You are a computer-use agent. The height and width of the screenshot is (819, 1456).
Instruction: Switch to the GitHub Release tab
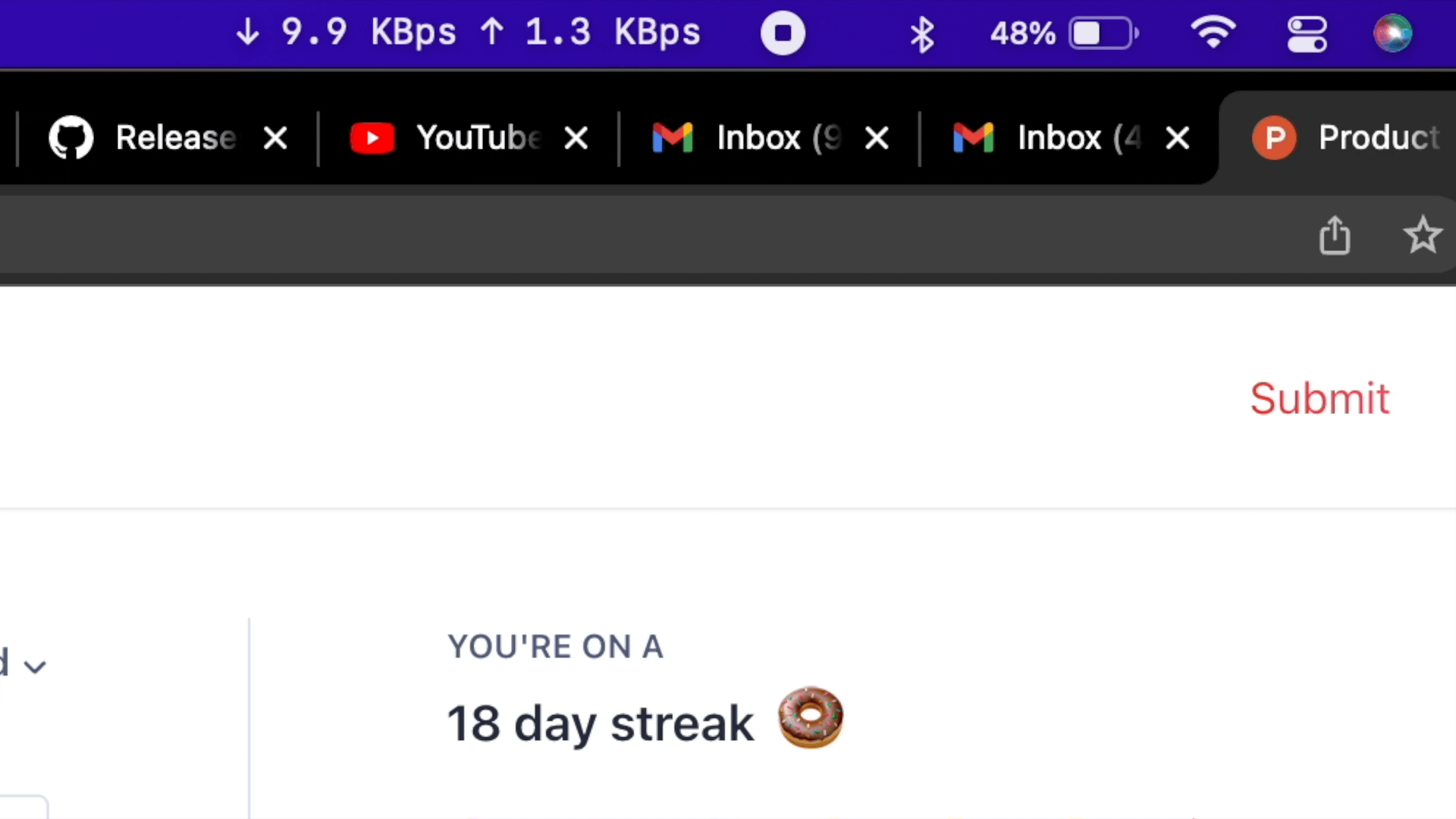[152, 138]
